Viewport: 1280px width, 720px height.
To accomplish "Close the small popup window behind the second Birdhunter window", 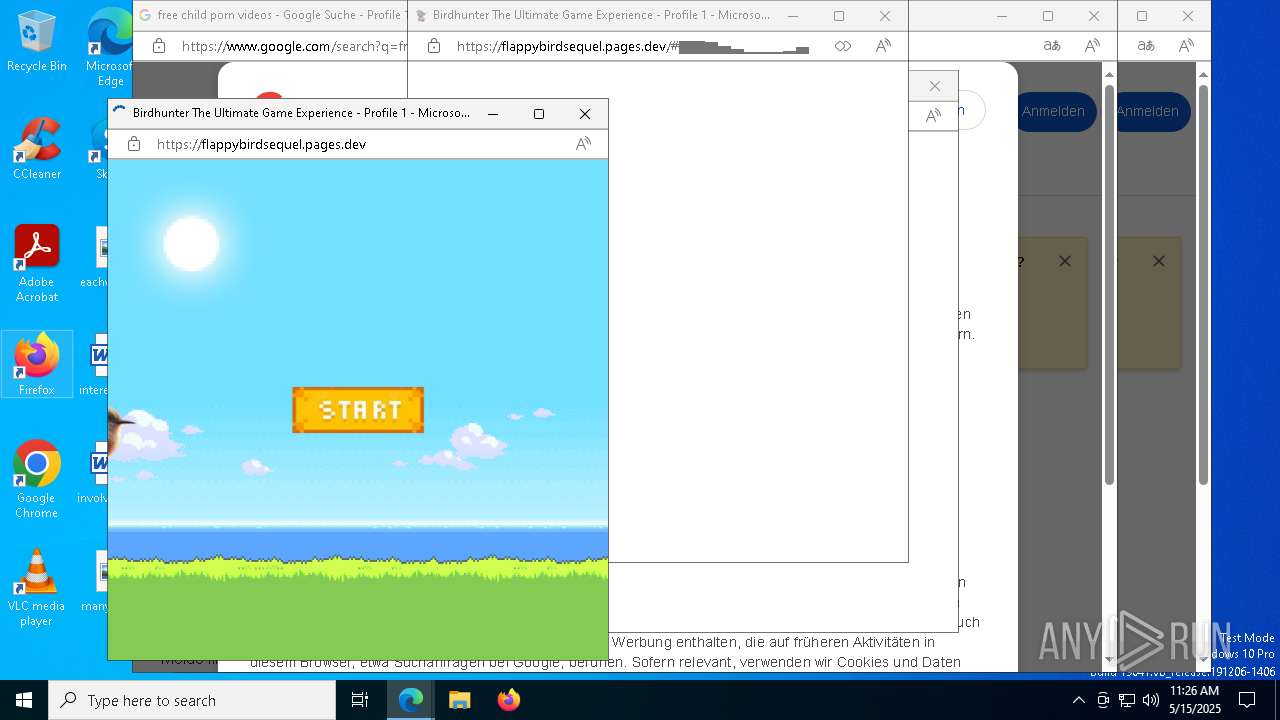I will pyautogui.click(x=935, y=86).
